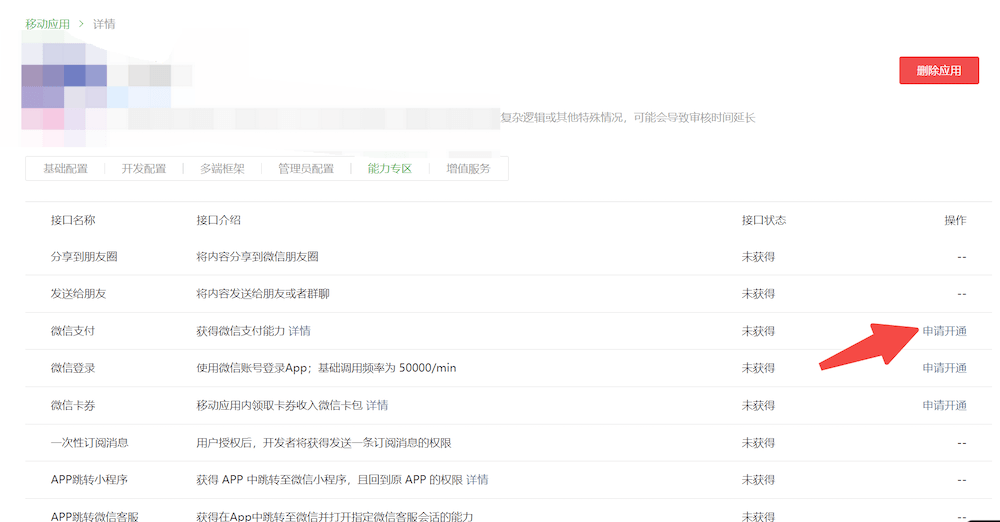Click the 接口名称 column header
The width and height of the screenshot is (1000, 522).
[73, 220]
